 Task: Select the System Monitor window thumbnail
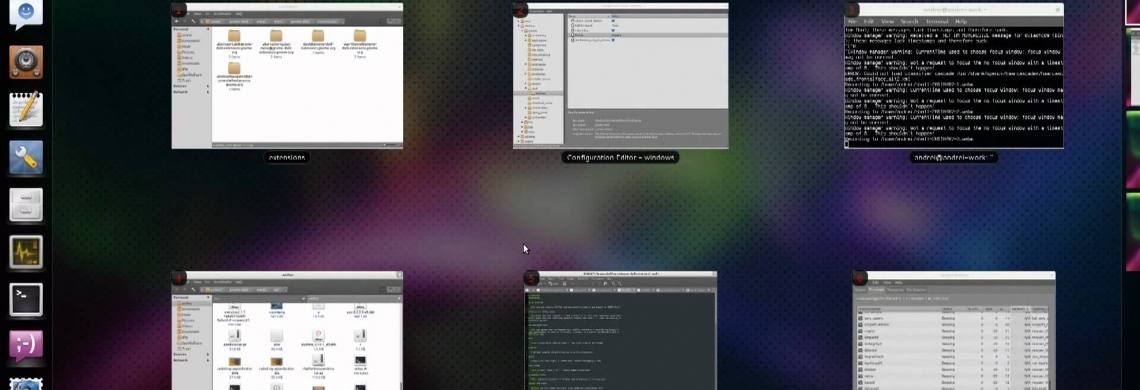(x=954, y=331)
